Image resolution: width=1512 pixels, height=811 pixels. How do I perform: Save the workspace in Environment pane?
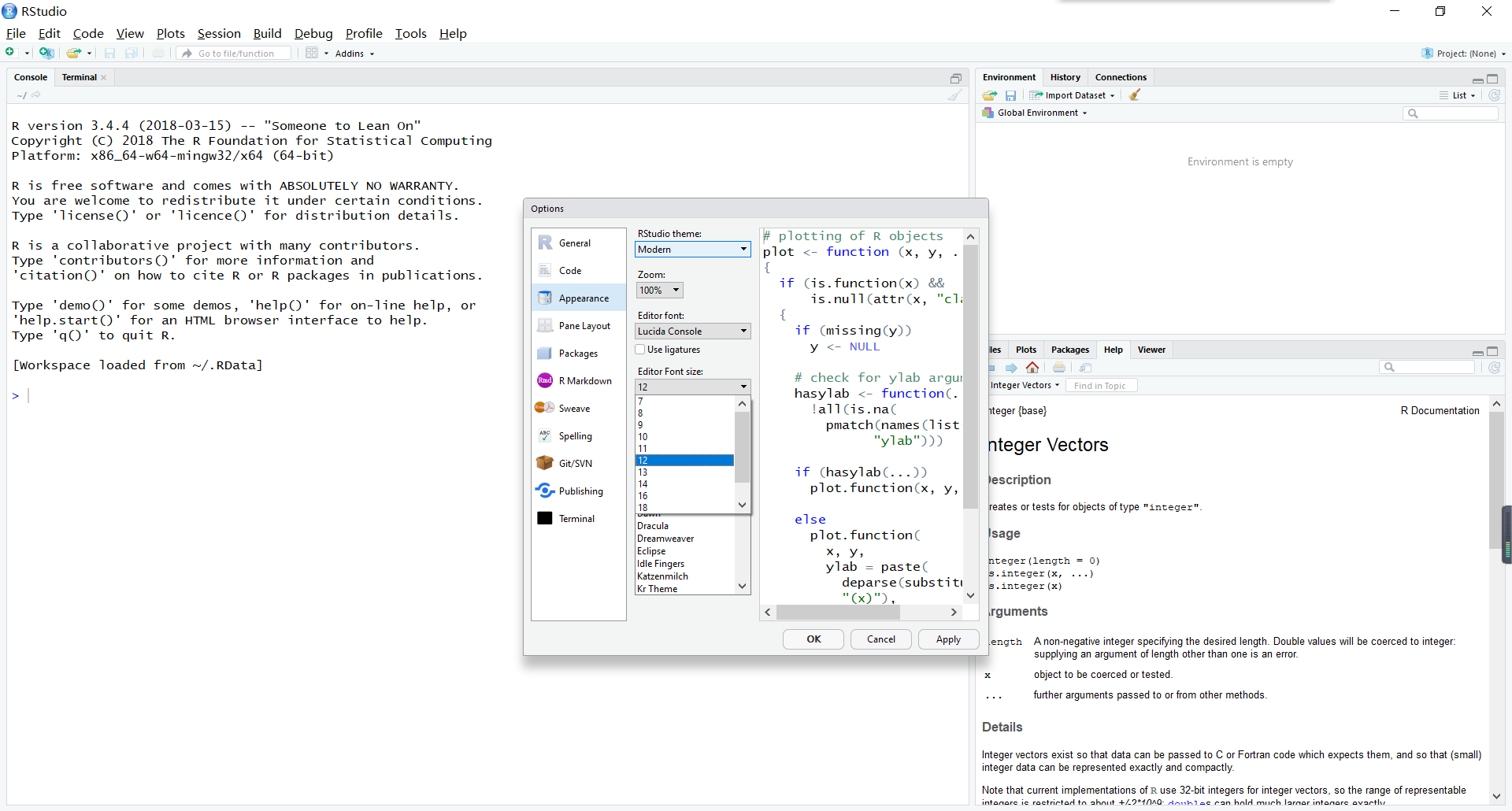(x=1010, y=95)
